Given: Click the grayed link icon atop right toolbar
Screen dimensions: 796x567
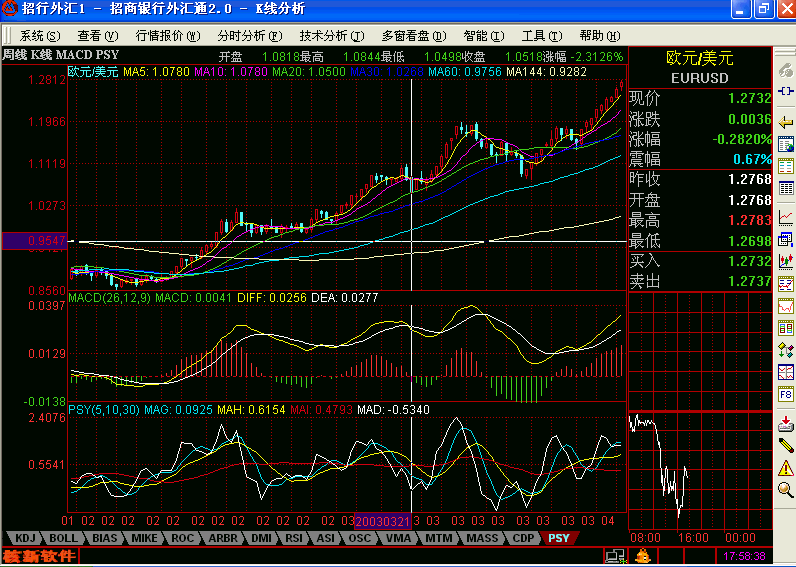Looking at the screenshot, I should click(x=785, y=70).
